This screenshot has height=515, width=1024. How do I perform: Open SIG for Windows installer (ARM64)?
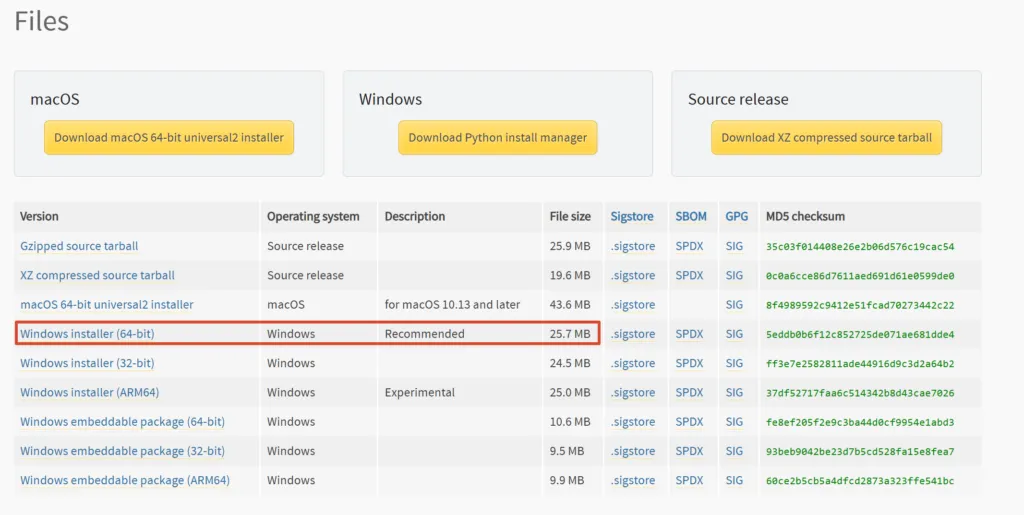(734, 392)
